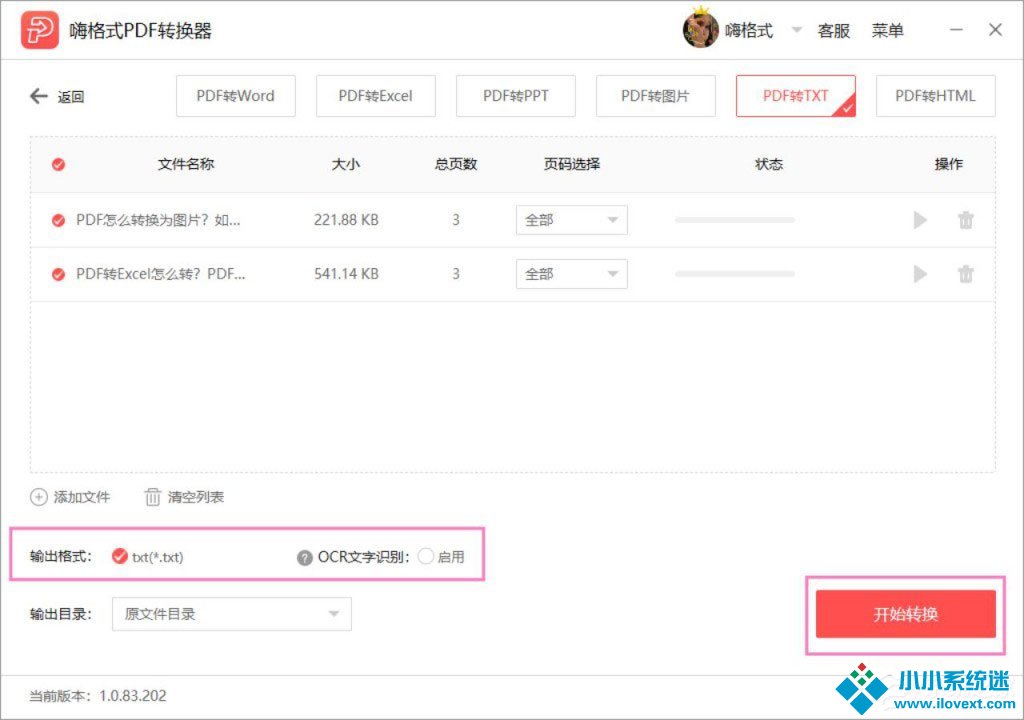
Task: Switch to the PDF转HTML tab
Action: pyautogui.click(x=935, y=96)
